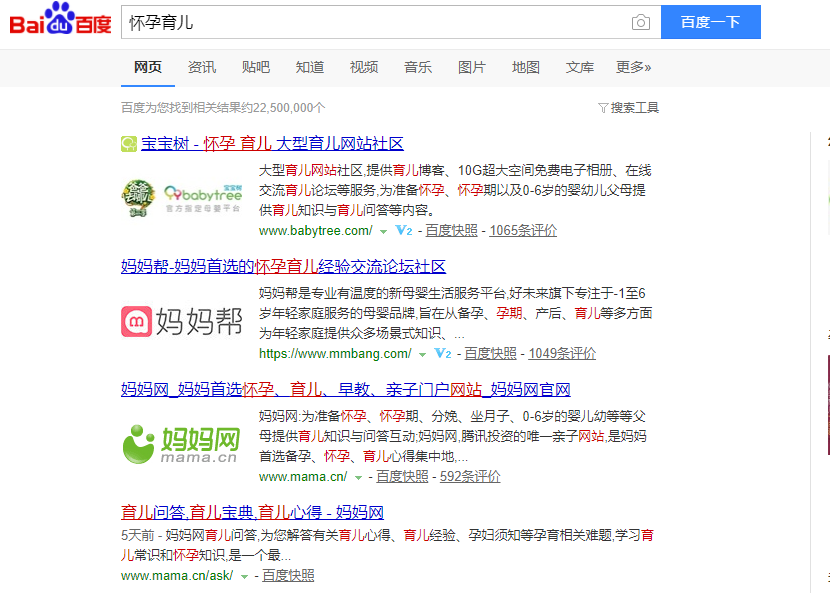Open the 宝宝树 search result link
Image resolution: width=830 pixels, height=593 pixels.
click(x=270, y=143)
